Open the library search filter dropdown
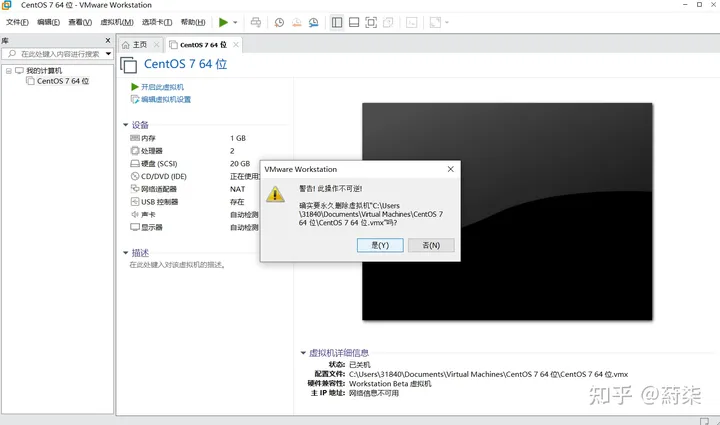Screen dimensions: 720x425 pos(108,54)
